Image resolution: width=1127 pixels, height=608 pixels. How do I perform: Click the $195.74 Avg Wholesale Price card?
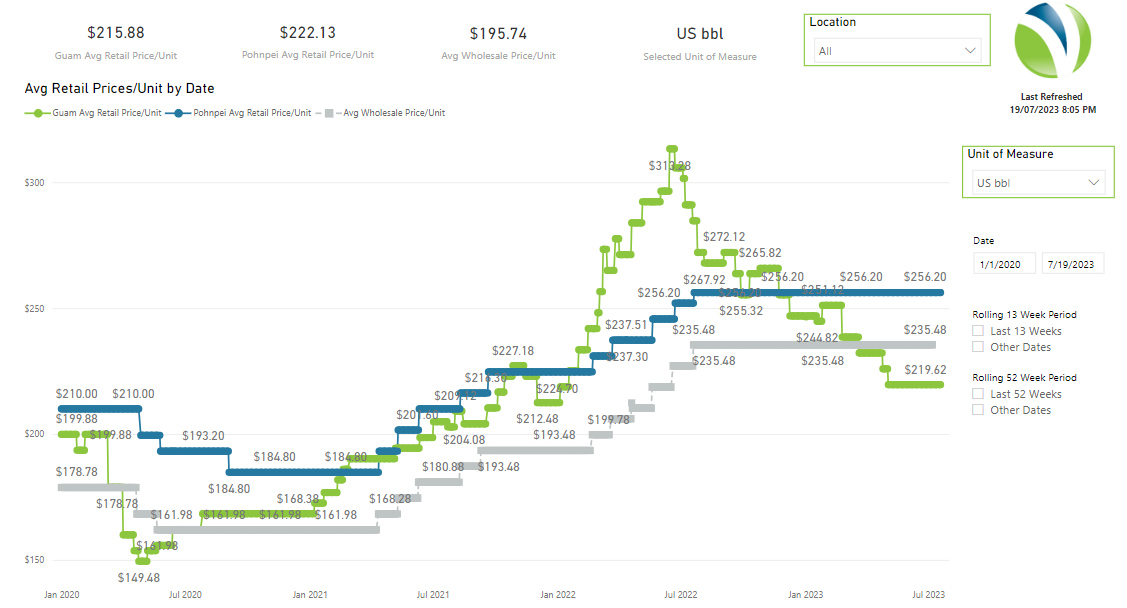point(498,42)
